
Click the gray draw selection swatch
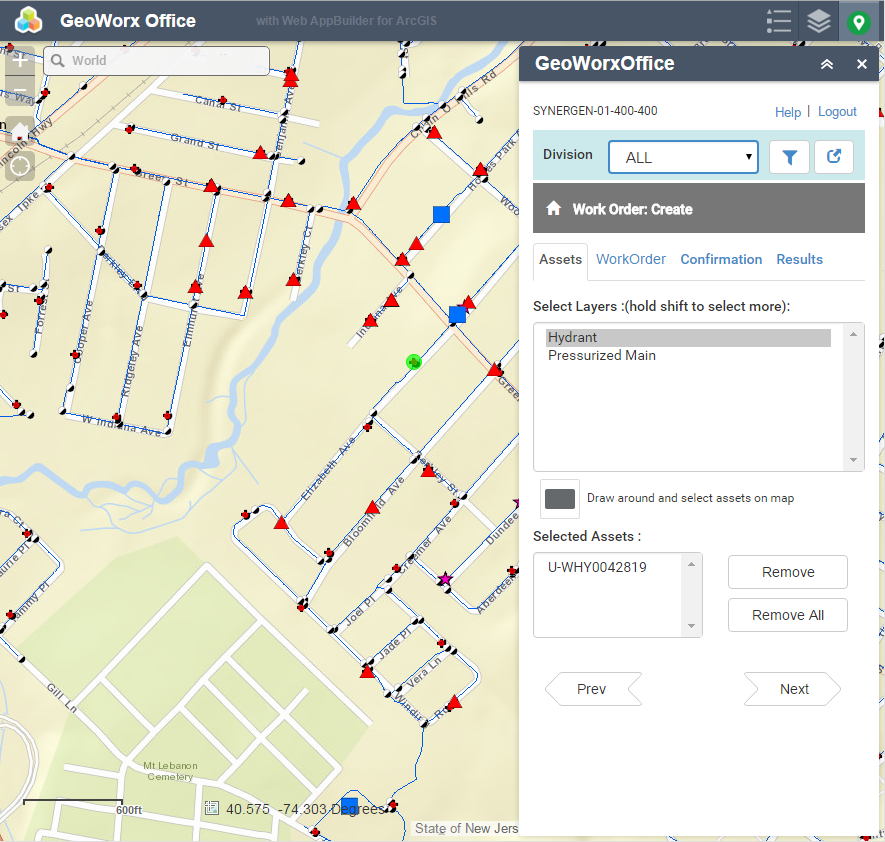coord(560,498)
